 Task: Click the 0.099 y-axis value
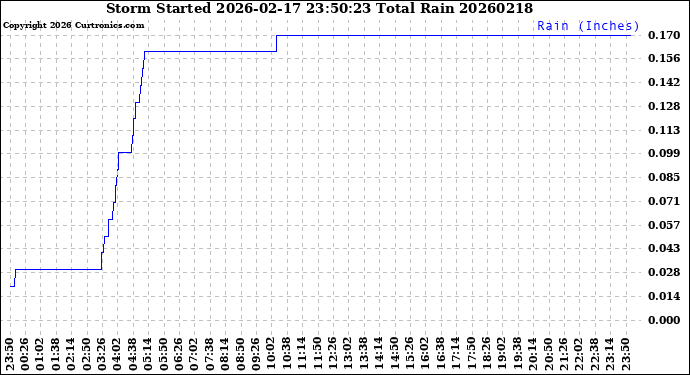tap(664, 153)
